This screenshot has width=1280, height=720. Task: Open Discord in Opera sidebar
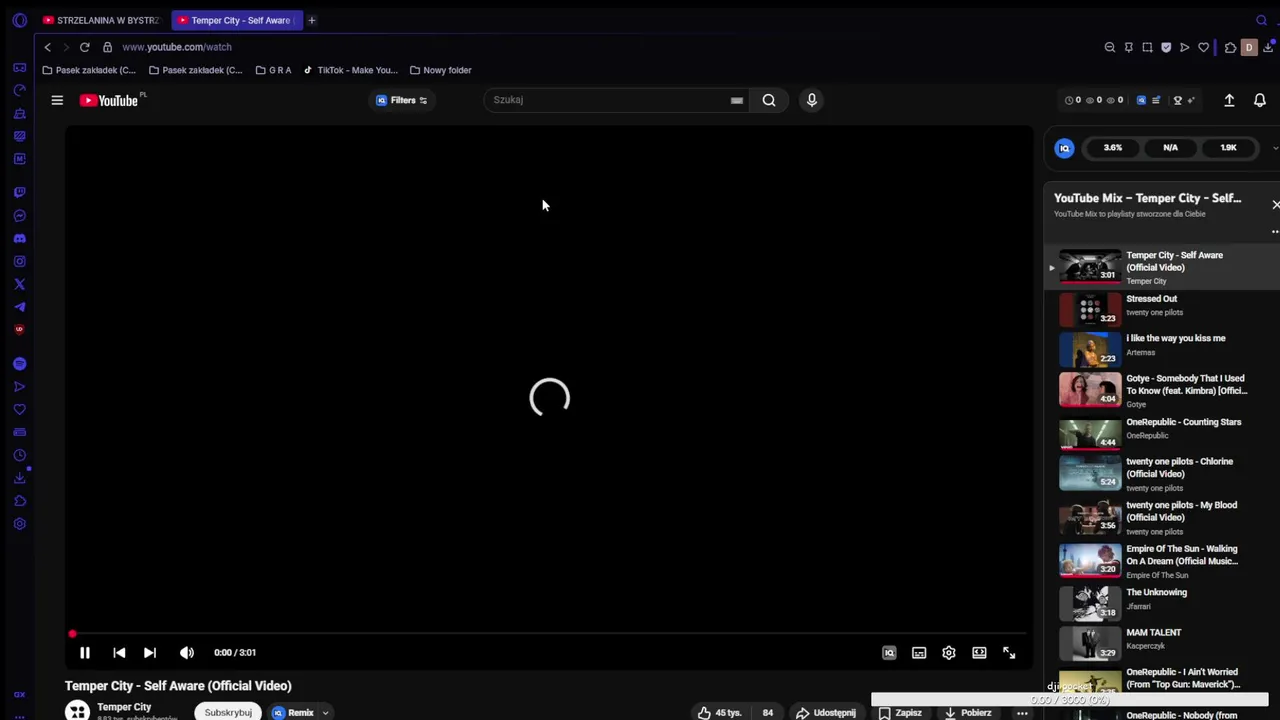pyautogui.click(x=19, y=238)
